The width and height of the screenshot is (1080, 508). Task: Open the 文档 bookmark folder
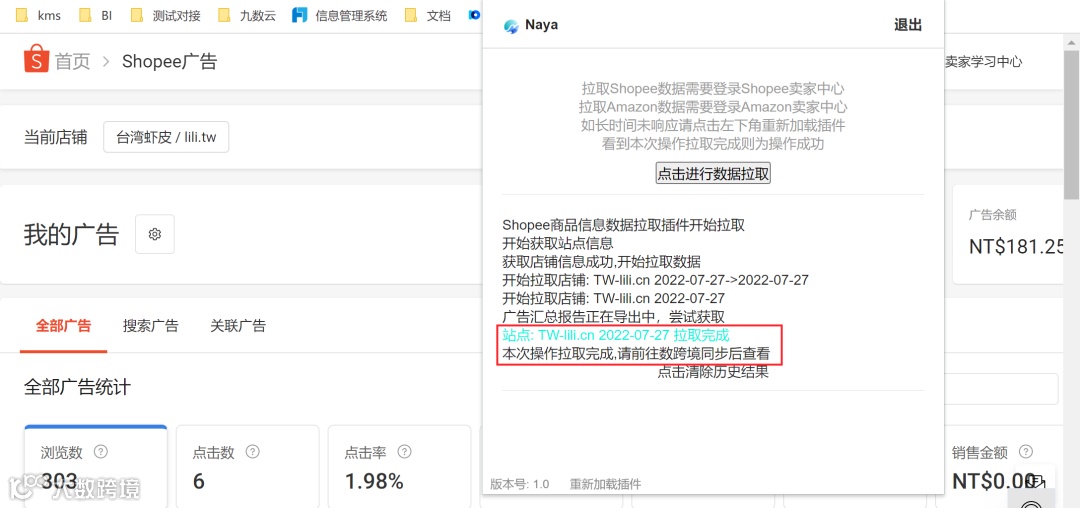click(428, 15)
